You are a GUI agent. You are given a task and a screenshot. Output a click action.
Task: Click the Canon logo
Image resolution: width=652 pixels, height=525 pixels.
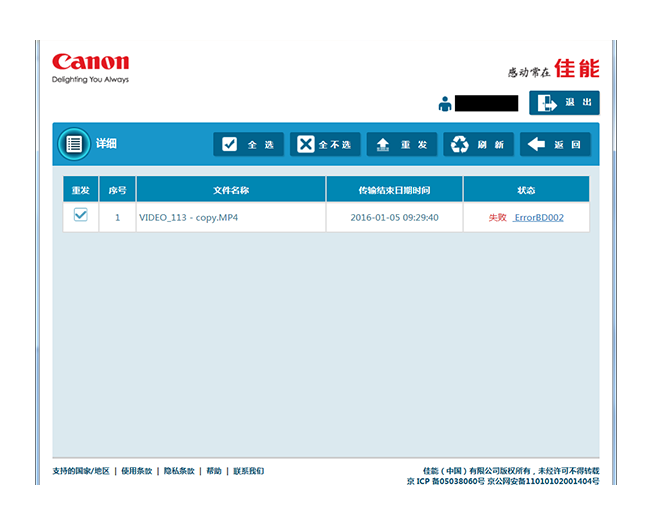pos(90,68)
